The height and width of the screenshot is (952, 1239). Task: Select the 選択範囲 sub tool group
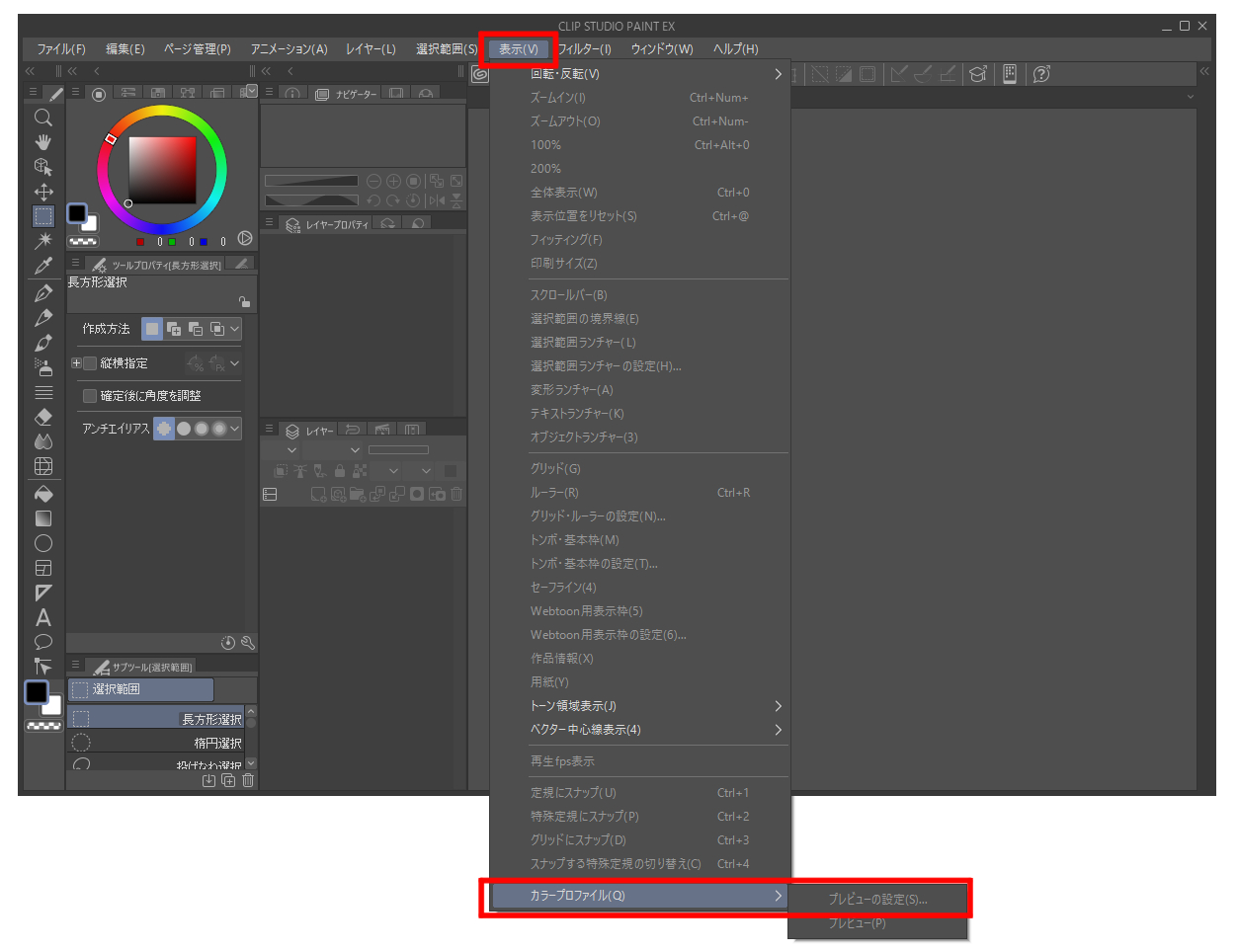pos(141,689)
